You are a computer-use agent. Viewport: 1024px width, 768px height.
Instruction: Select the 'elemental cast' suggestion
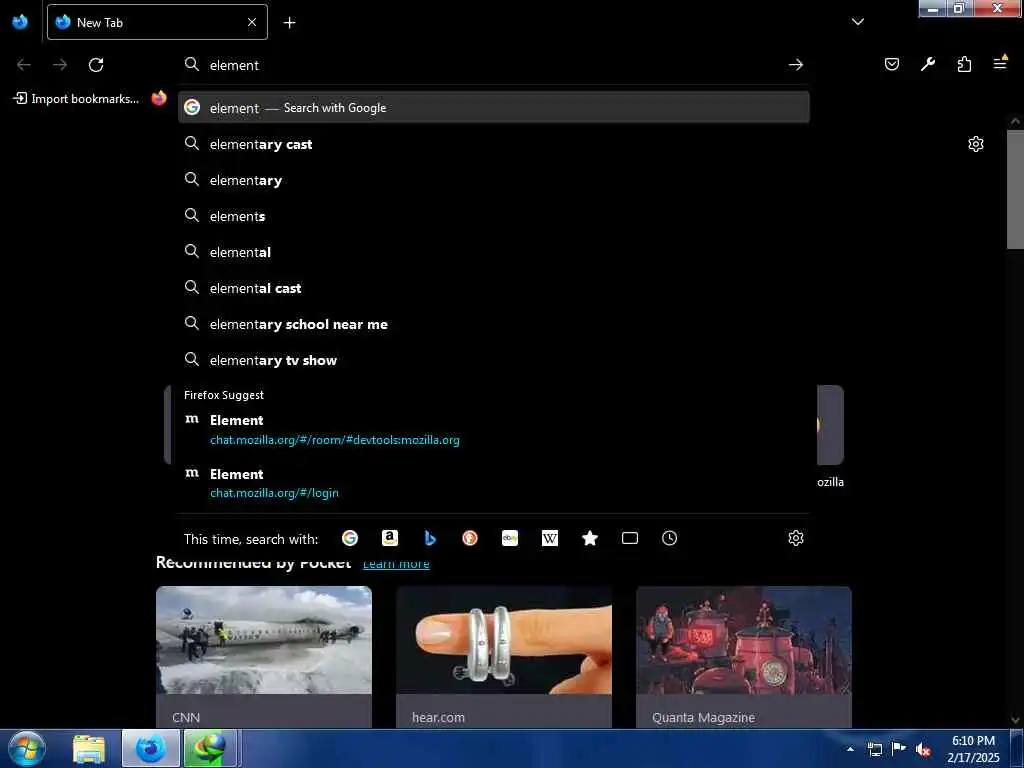pos(494,288)
